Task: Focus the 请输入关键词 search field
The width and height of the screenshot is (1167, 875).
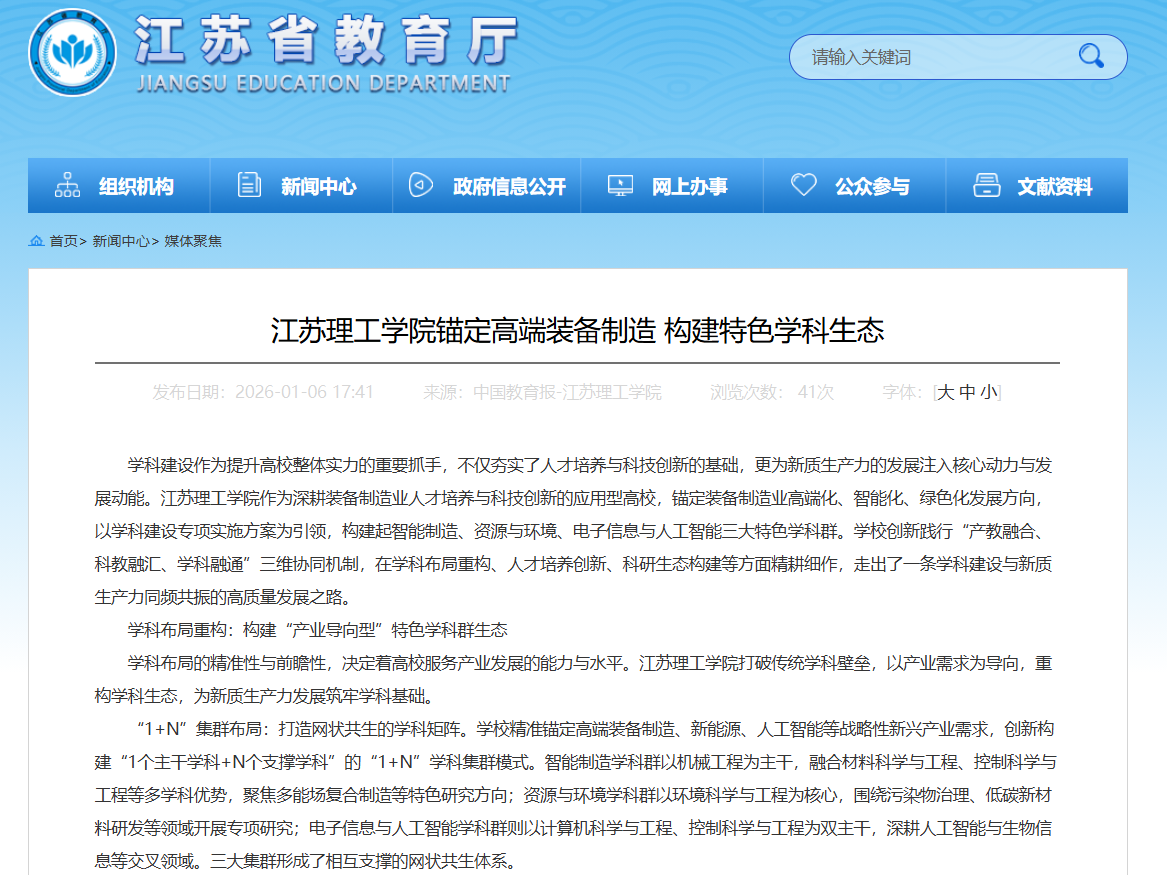Action: click(930, 57)
